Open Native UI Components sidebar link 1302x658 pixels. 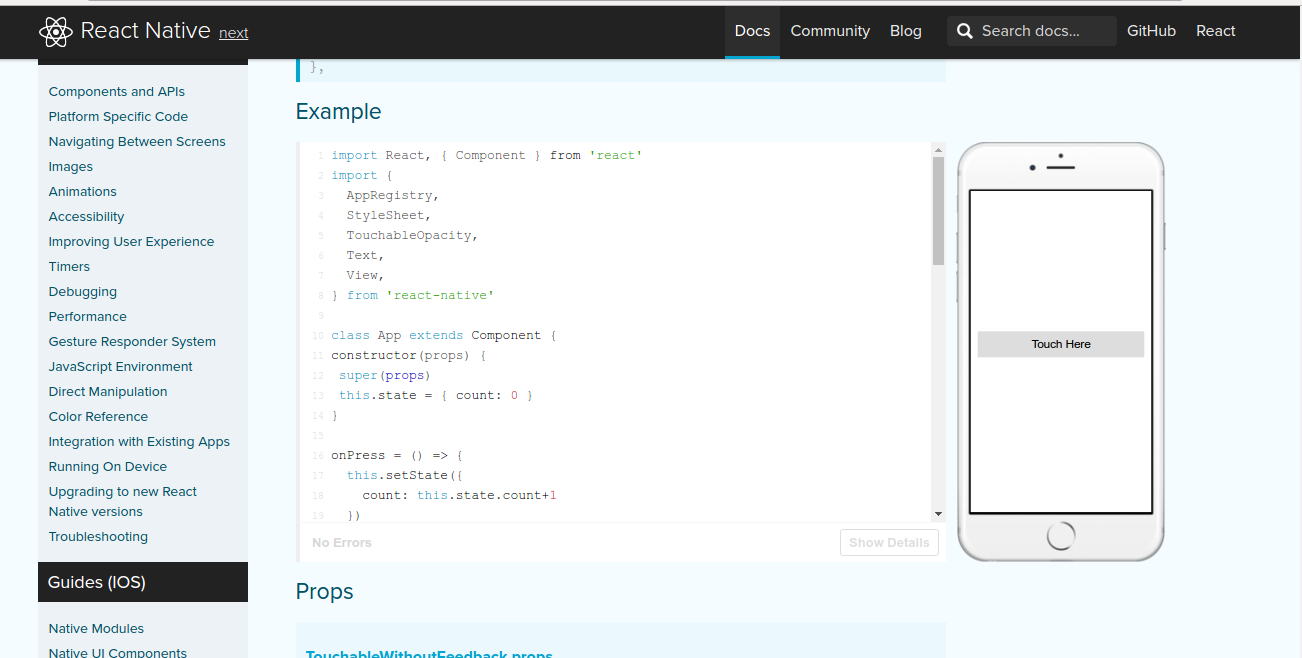[118, 653]
